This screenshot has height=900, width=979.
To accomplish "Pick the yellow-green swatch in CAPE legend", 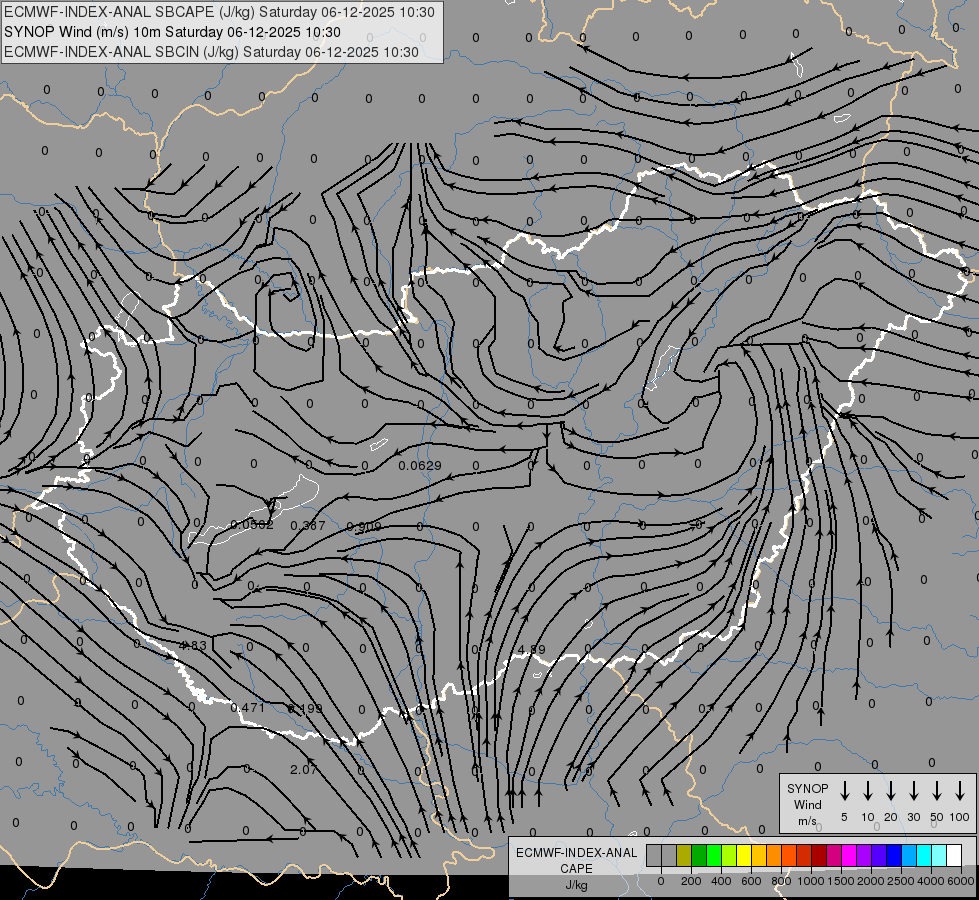I will (729, 855).
